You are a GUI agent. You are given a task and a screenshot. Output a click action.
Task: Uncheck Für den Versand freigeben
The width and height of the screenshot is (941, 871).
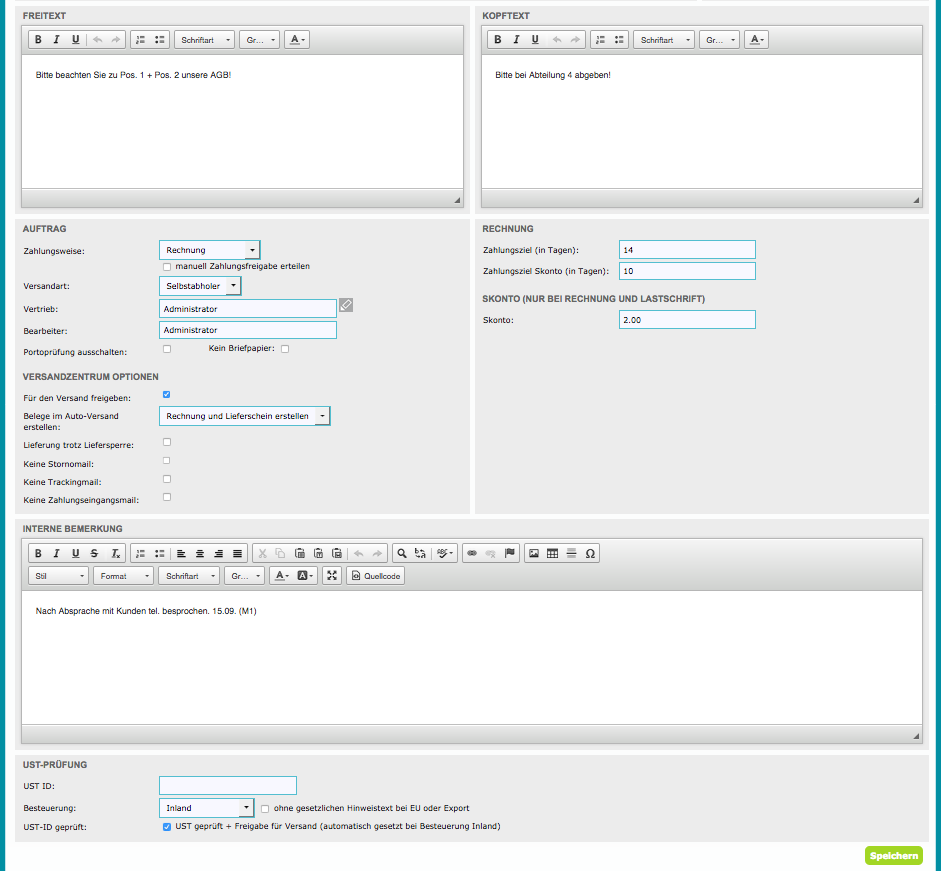166,395
